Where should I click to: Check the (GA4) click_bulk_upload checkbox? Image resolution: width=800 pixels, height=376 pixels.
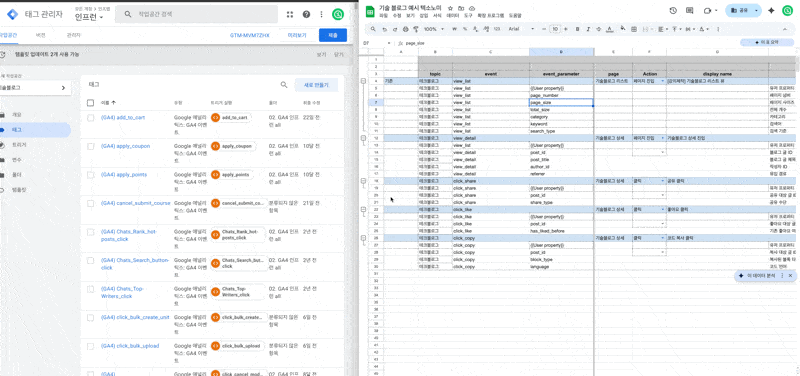click(90, 346)
